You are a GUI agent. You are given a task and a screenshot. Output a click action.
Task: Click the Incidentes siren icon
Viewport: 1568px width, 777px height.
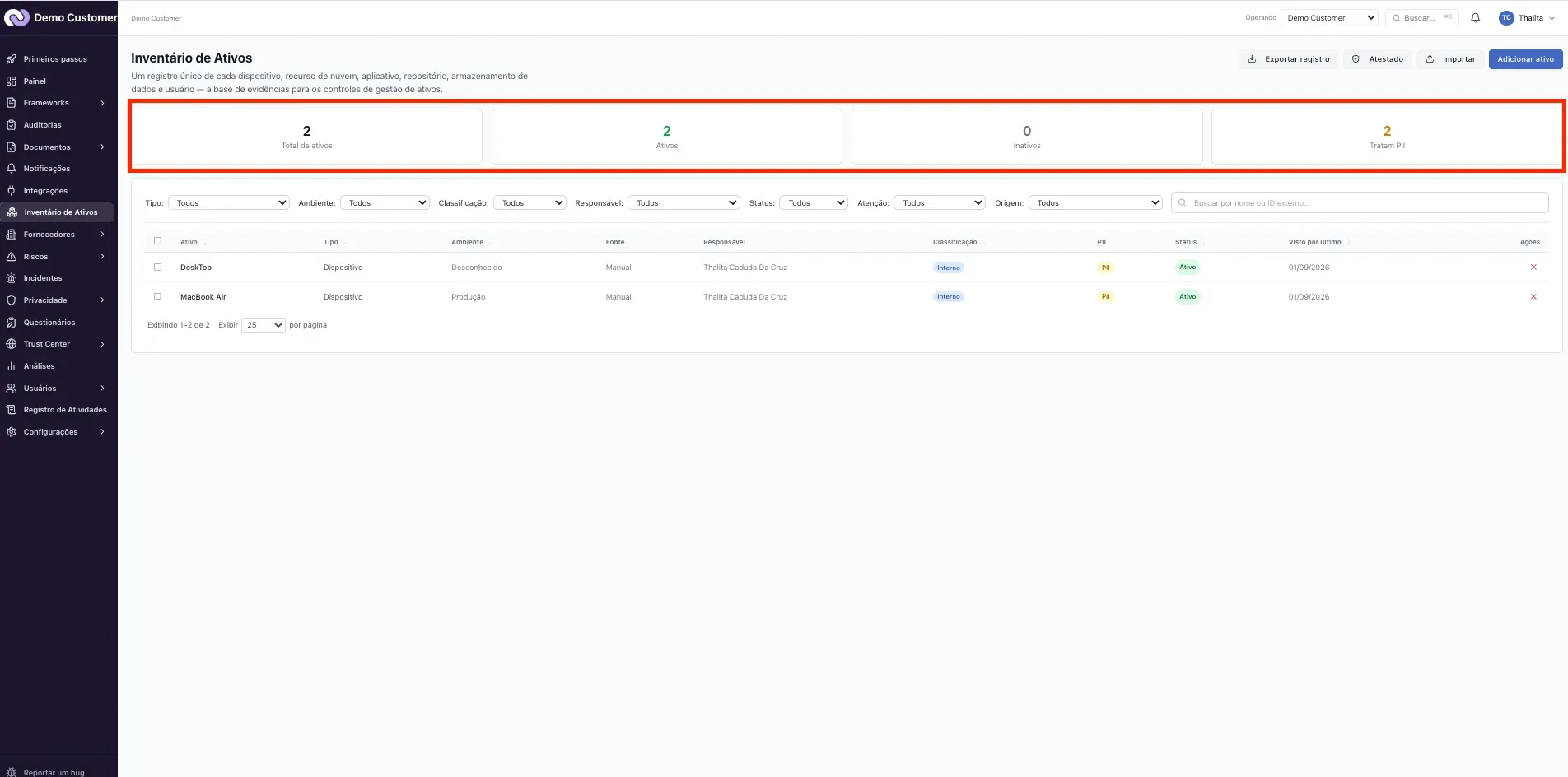point(12,278)
